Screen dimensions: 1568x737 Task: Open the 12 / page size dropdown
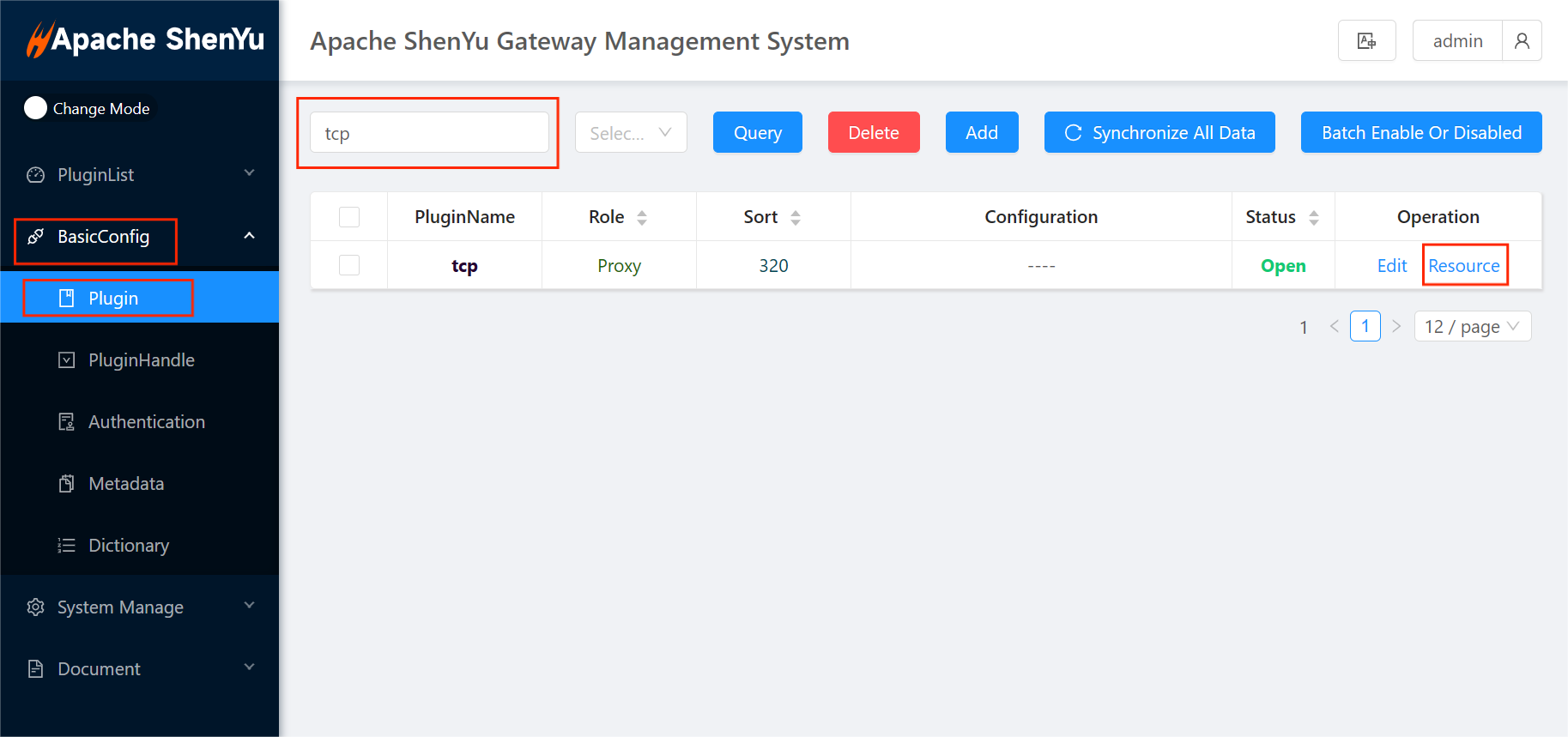coord(1472,326)
